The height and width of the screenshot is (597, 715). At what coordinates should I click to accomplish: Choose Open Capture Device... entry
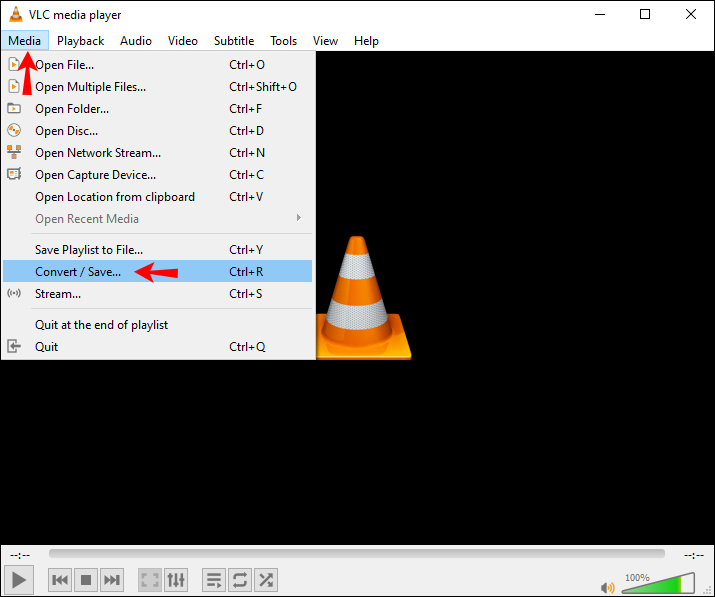click(157, 175)
